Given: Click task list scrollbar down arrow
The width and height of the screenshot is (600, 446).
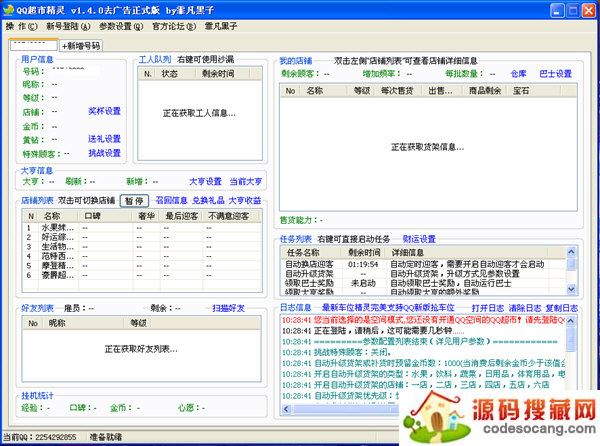Looking at the screenshot, I should (x=571, y=289).
